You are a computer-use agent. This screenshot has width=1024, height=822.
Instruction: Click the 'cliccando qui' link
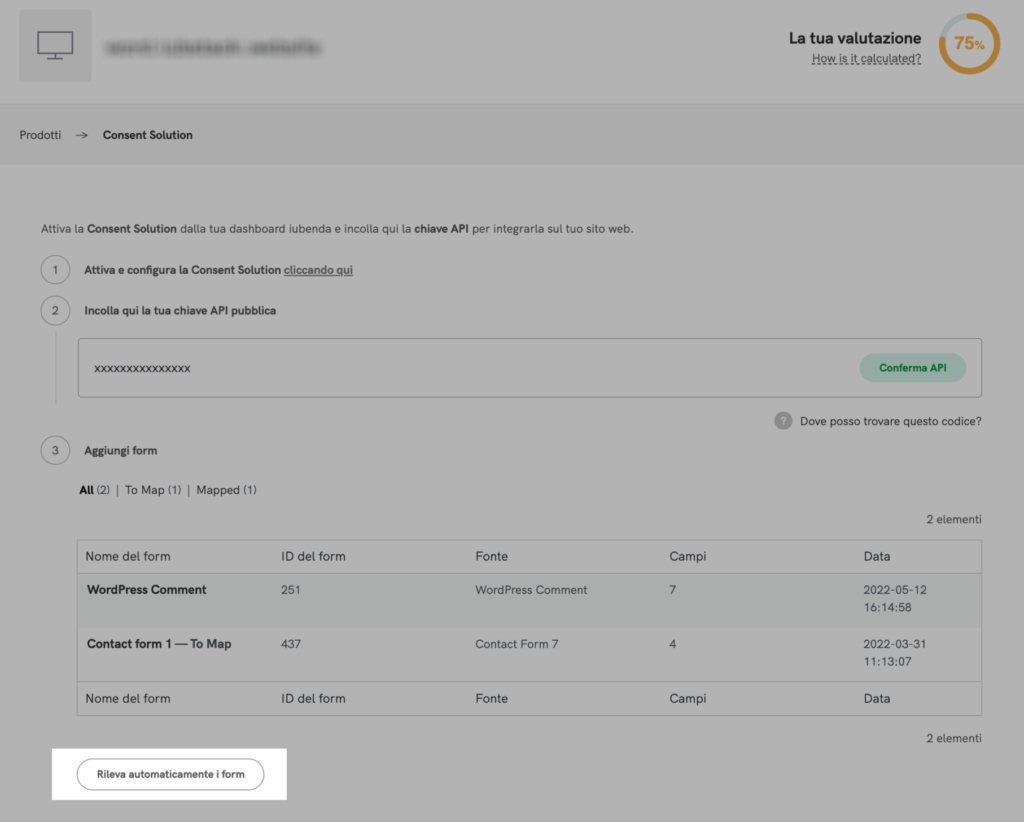[x=318, y=270]
